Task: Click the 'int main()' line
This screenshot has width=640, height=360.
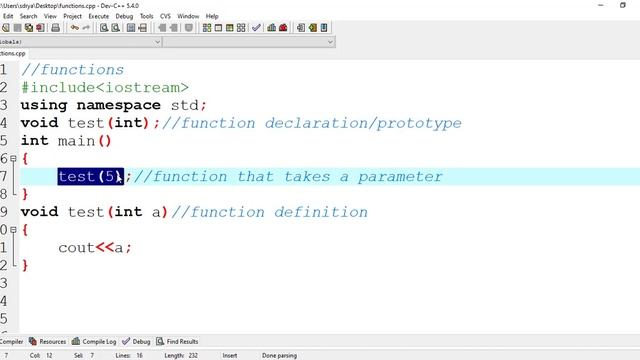Action: 66,141
